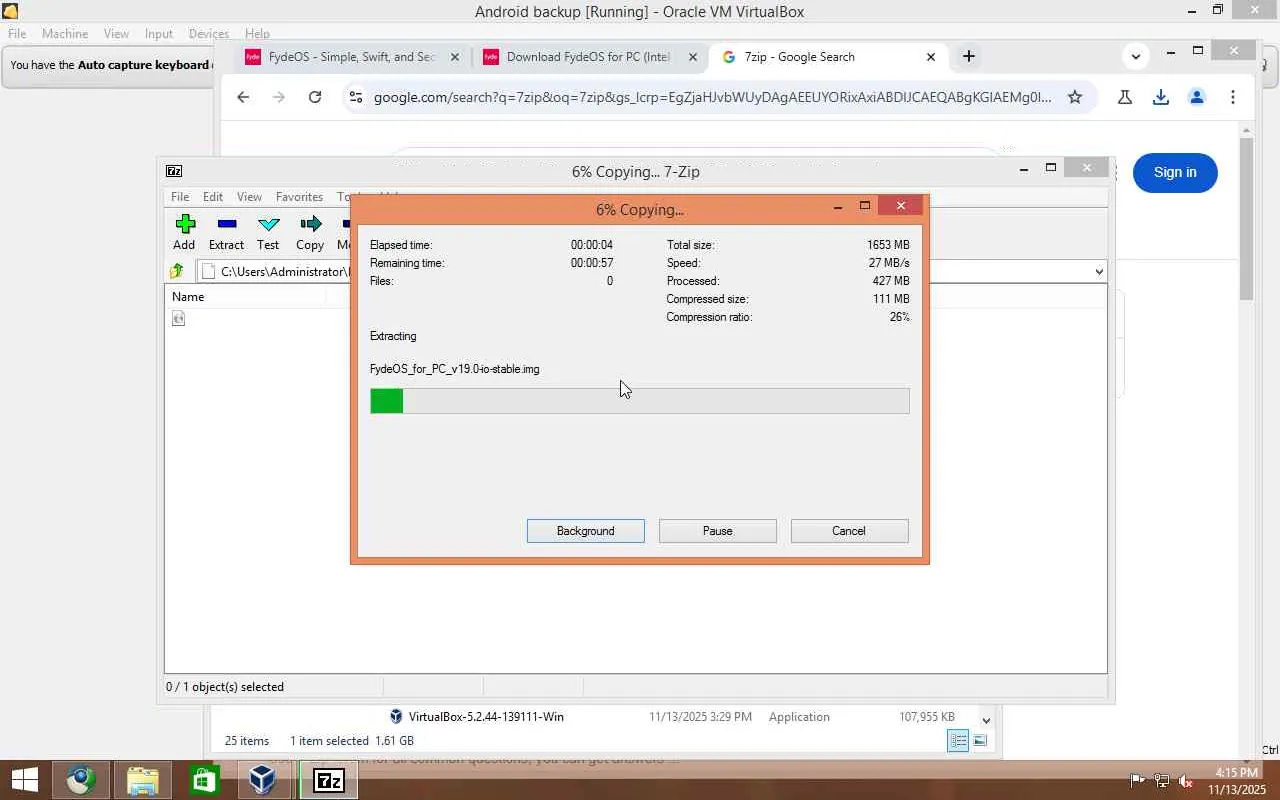
Task: Open the VirtualBox Input menu
Action: tap(159, 34)
